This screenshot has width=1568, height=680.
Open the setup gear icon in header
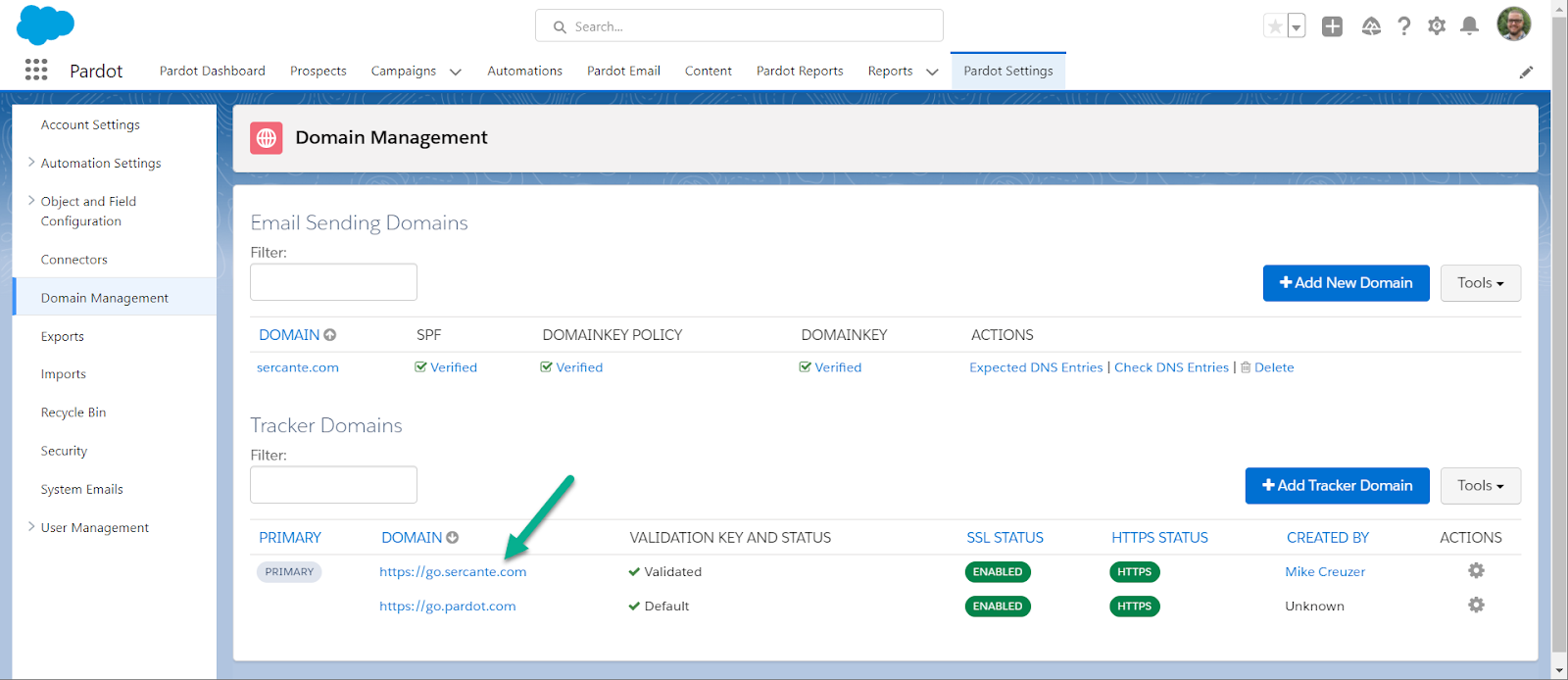[x=1437, y=26]
